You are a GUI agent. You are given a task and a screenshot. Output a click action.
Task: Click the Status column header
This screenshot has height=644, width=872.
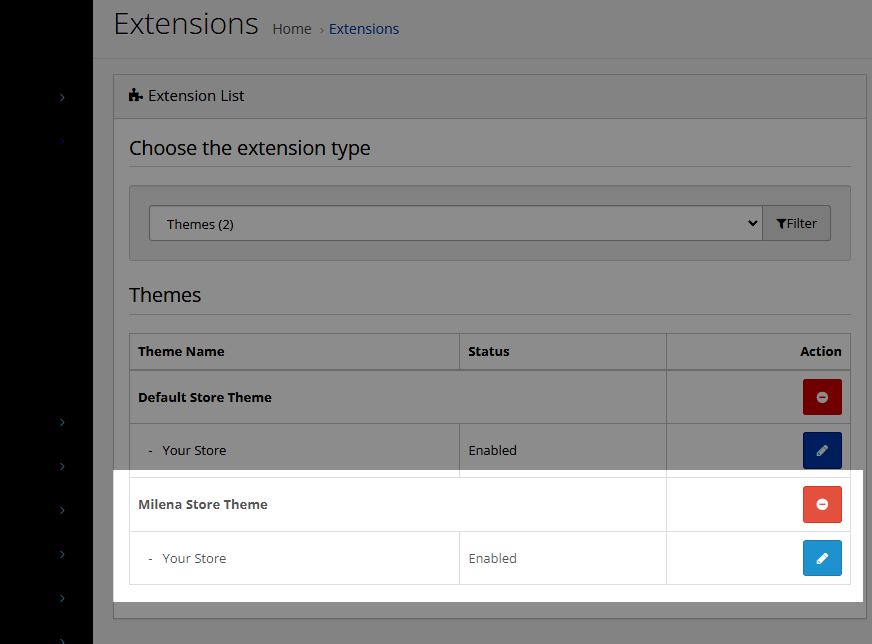coord(489,351)
